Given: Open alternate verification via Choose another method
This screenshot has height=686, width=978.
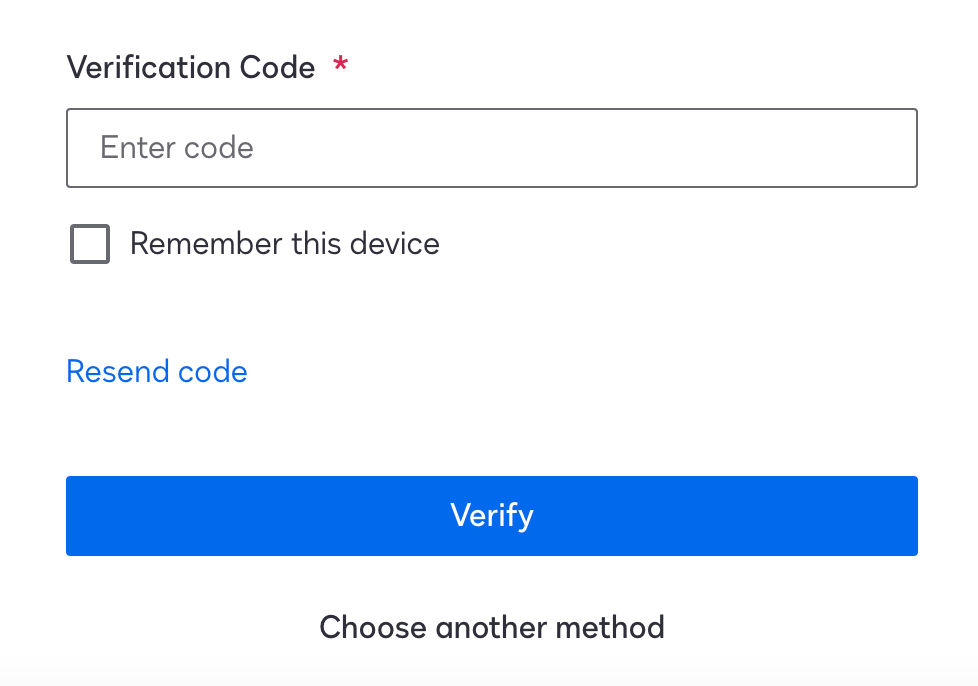Looking at the screenshot, I should [x=491, y=627].
